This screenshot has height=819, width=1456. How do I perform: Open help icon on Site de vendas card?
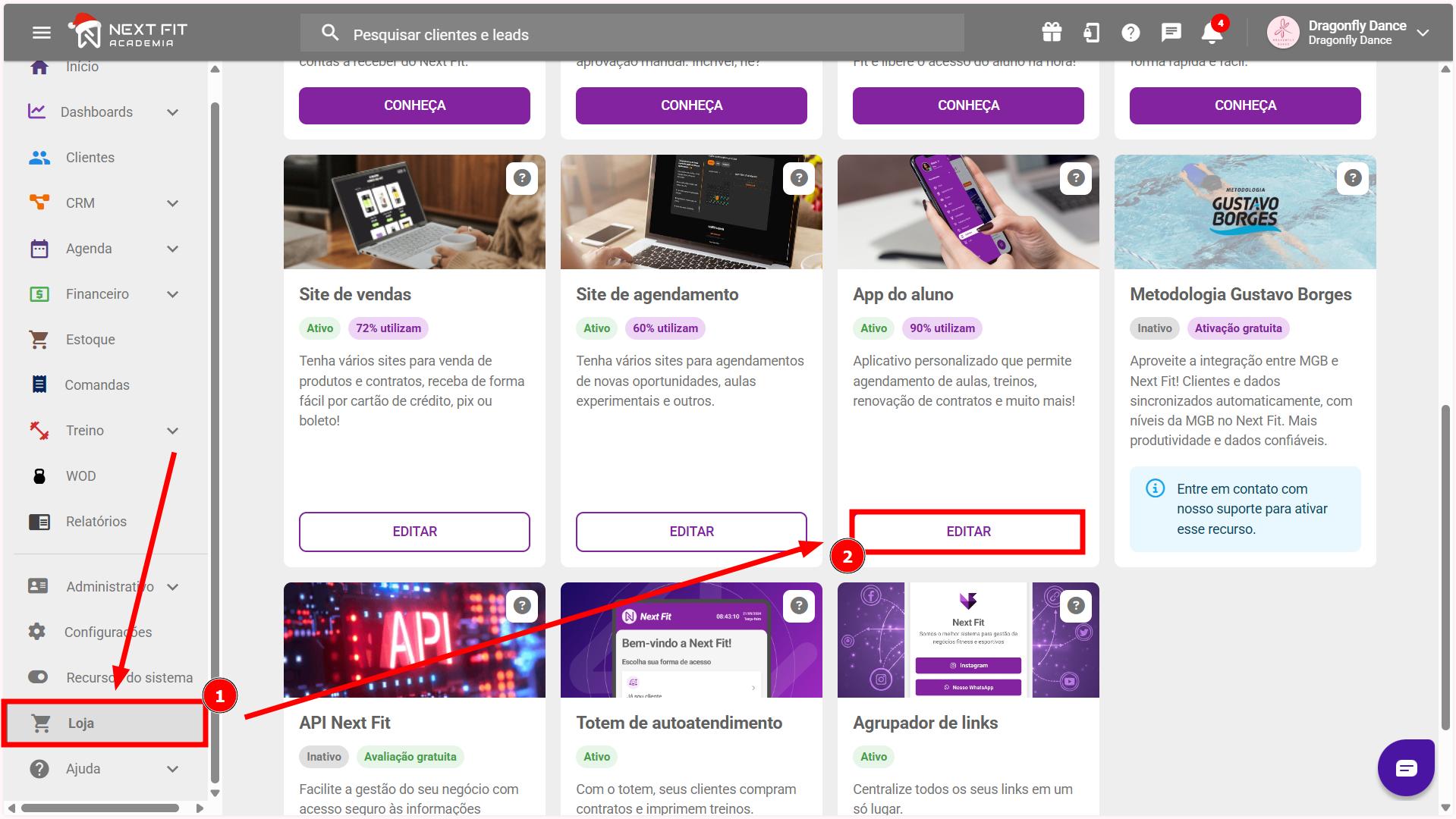coord(522,178)
